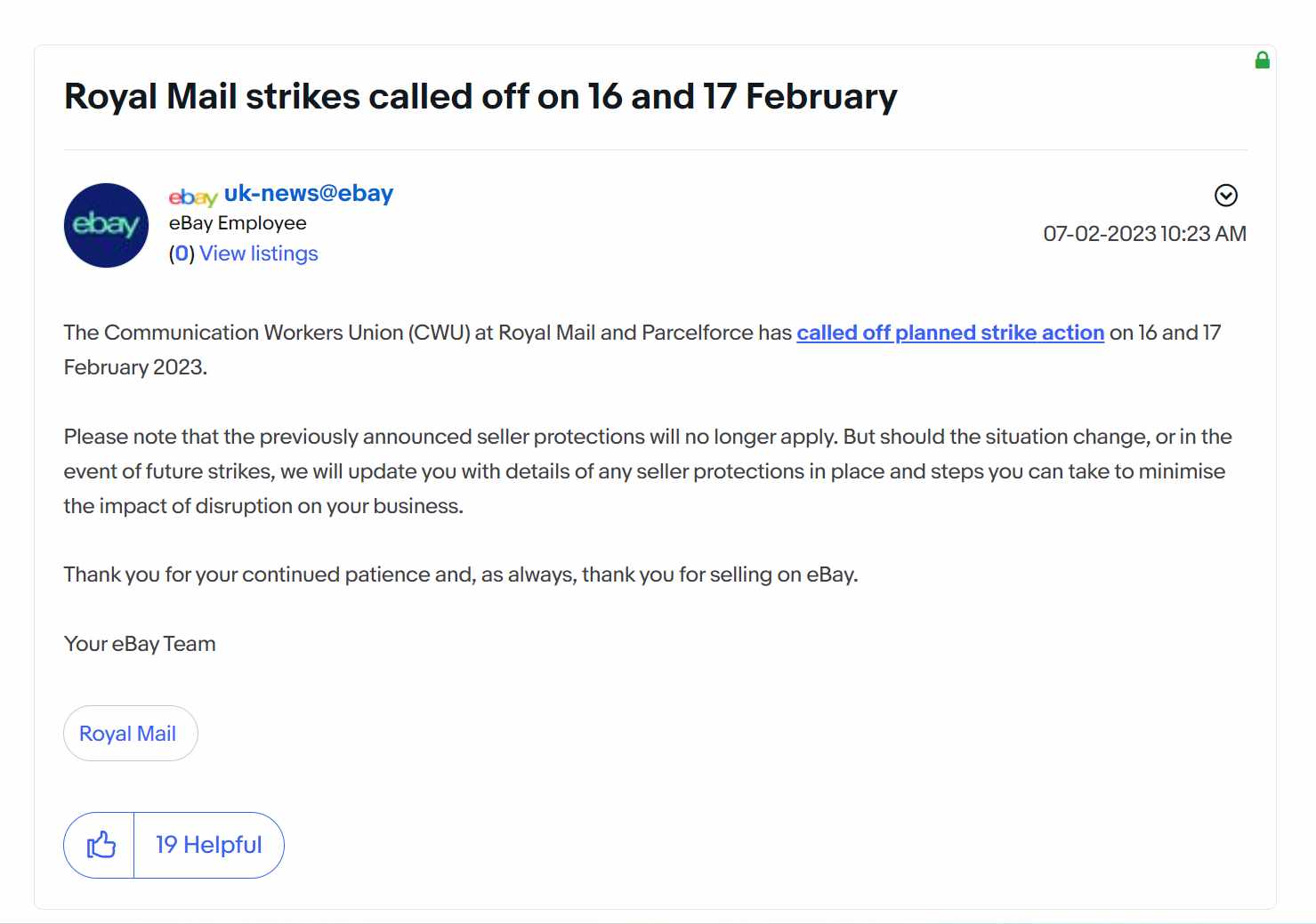Follow called off planned strike action link

pyautogui.click(x=950, y=333)
